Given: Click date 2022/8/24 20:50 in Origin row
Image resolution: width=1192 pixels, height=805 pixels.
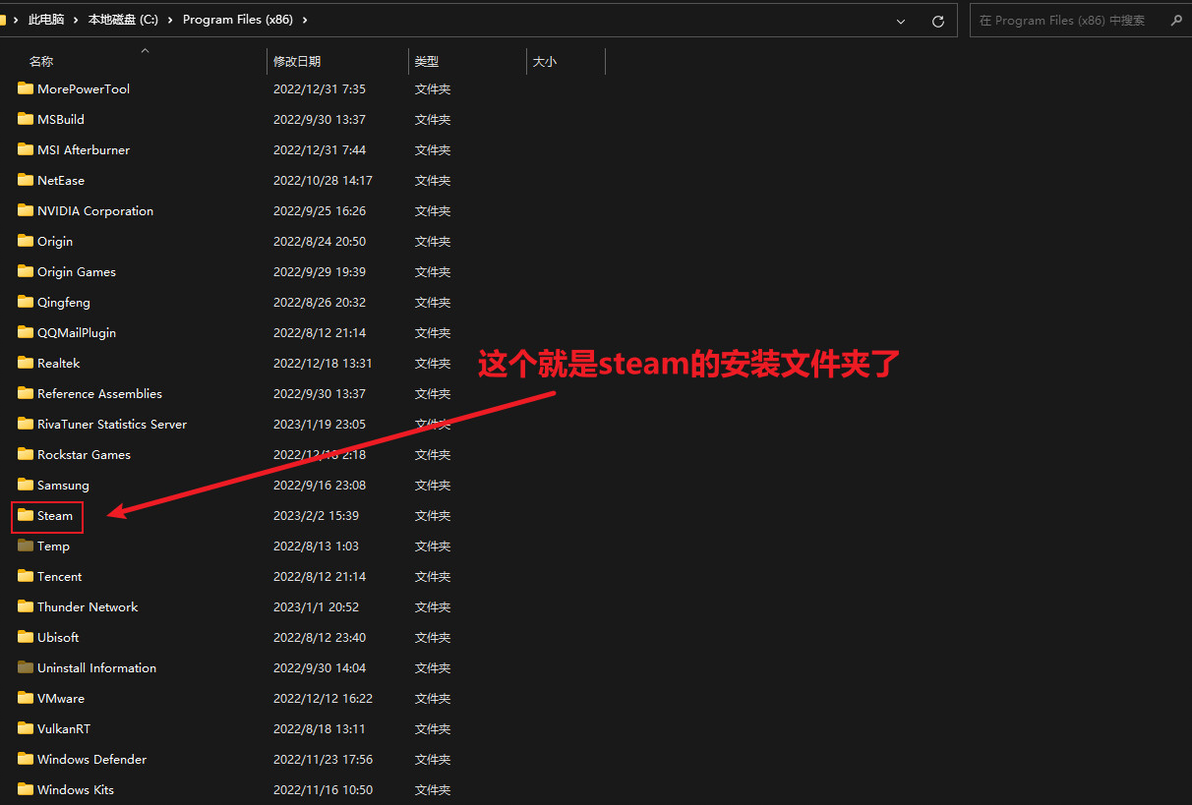Looking at the screenshot, I should coord(319,241).
